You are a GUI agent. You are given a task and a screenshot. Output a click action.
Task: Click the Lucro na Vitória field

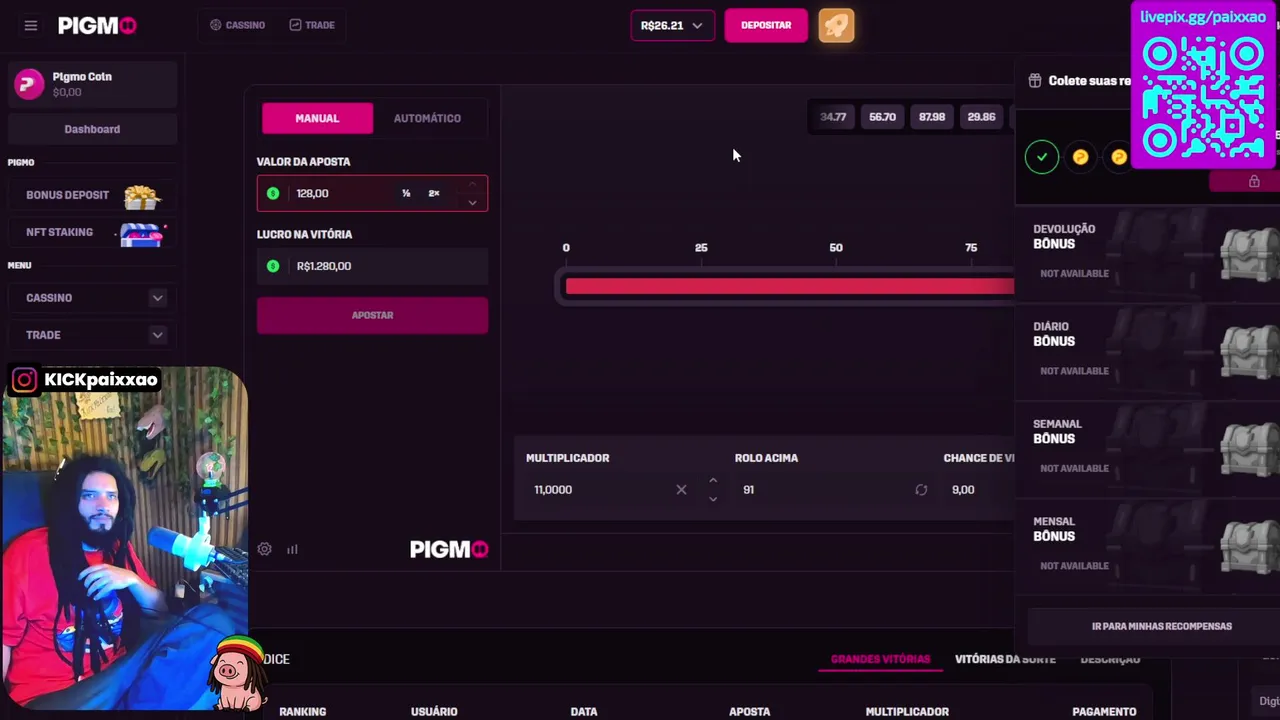(x=372, y=266)
